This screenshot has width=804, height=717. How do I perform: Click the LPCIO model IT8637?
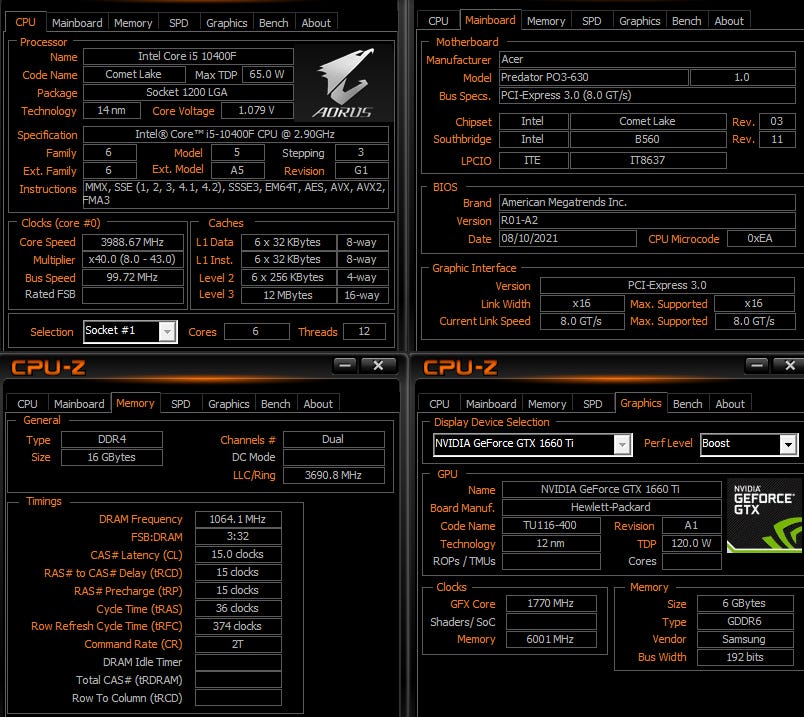[648, 160]
